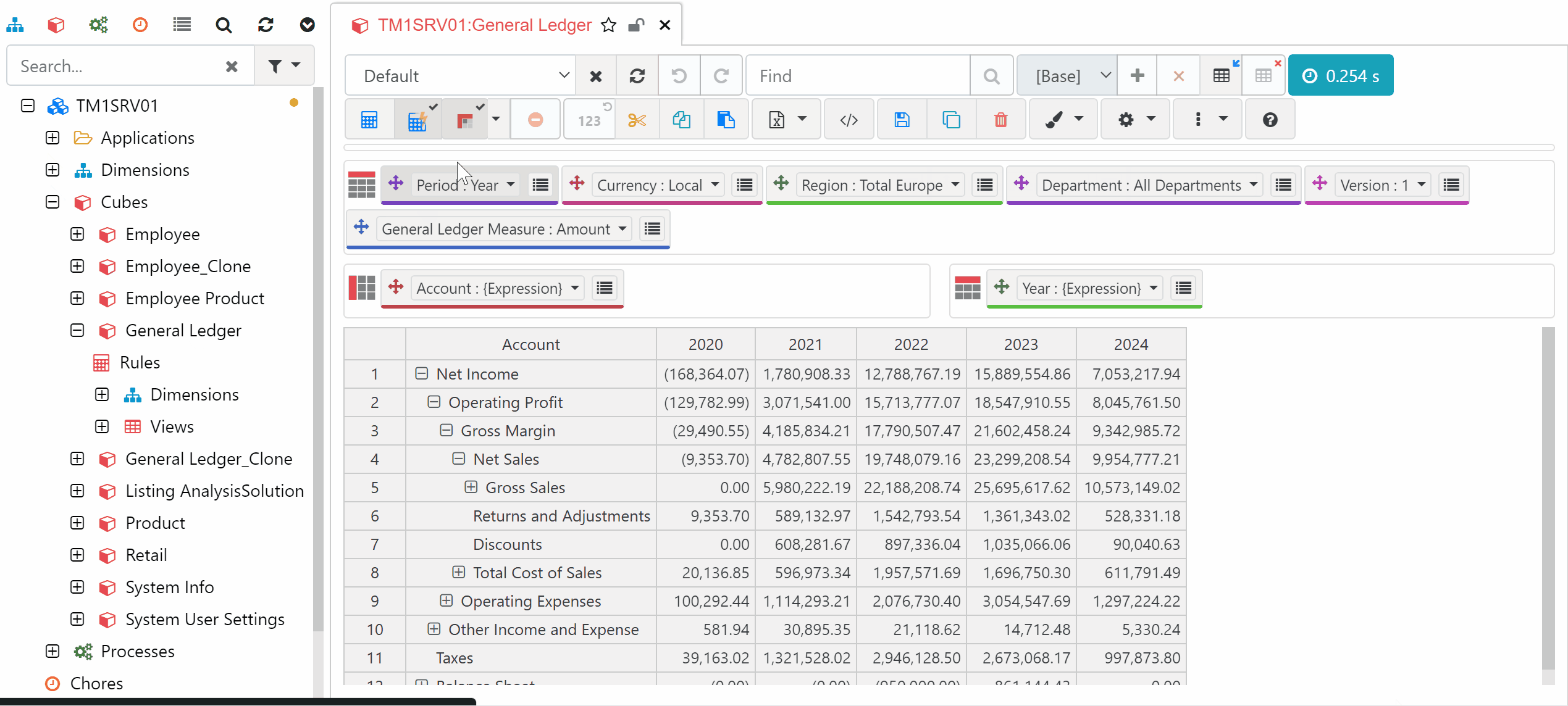This screenshot has height=706, width=1568.
Task: Toggle the checked red layout swap button
Action: point(465,120)
